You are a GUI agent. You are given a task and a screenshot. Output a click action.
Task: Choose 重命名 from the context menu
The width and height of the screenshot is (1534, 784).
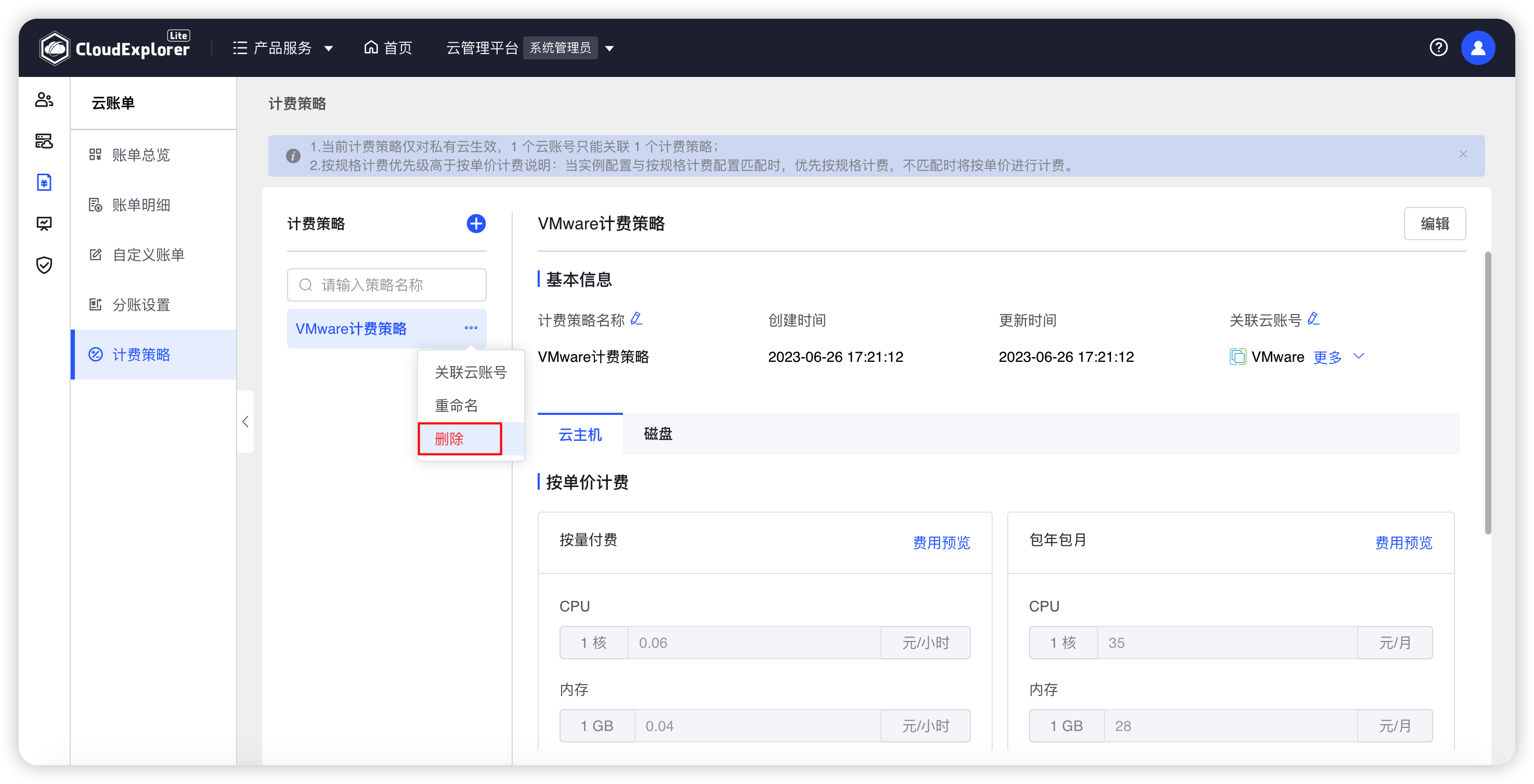(x=471, y=406)
